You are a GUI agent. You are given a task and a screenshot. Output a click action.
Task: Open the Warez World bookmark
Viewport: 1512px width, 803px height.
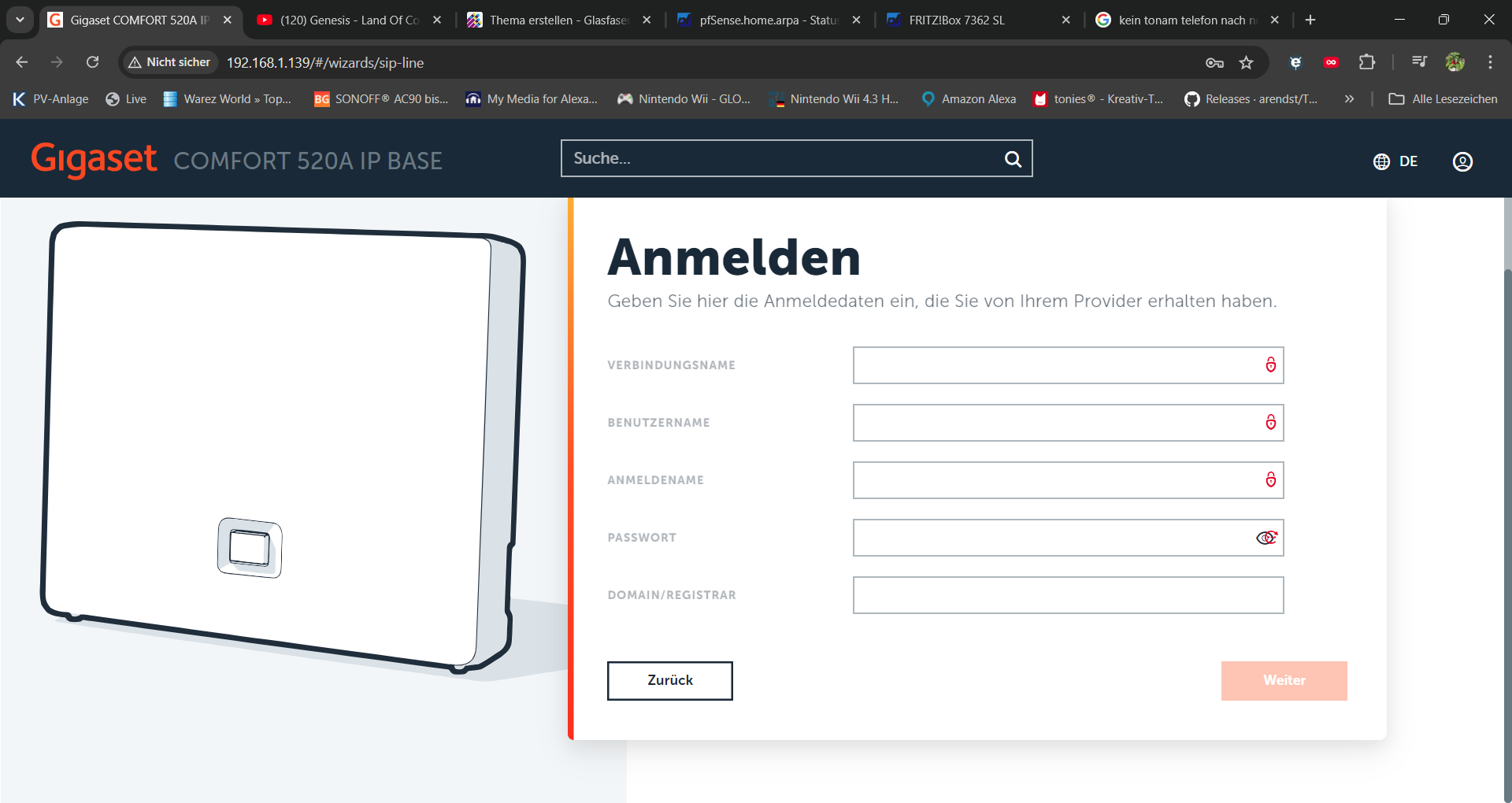(x=227, y=98)
